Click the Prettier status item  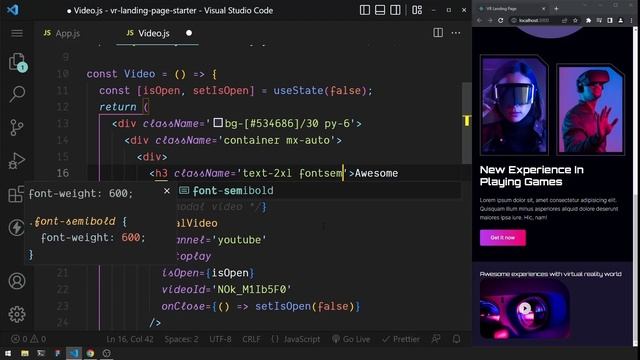click(401, 339)
